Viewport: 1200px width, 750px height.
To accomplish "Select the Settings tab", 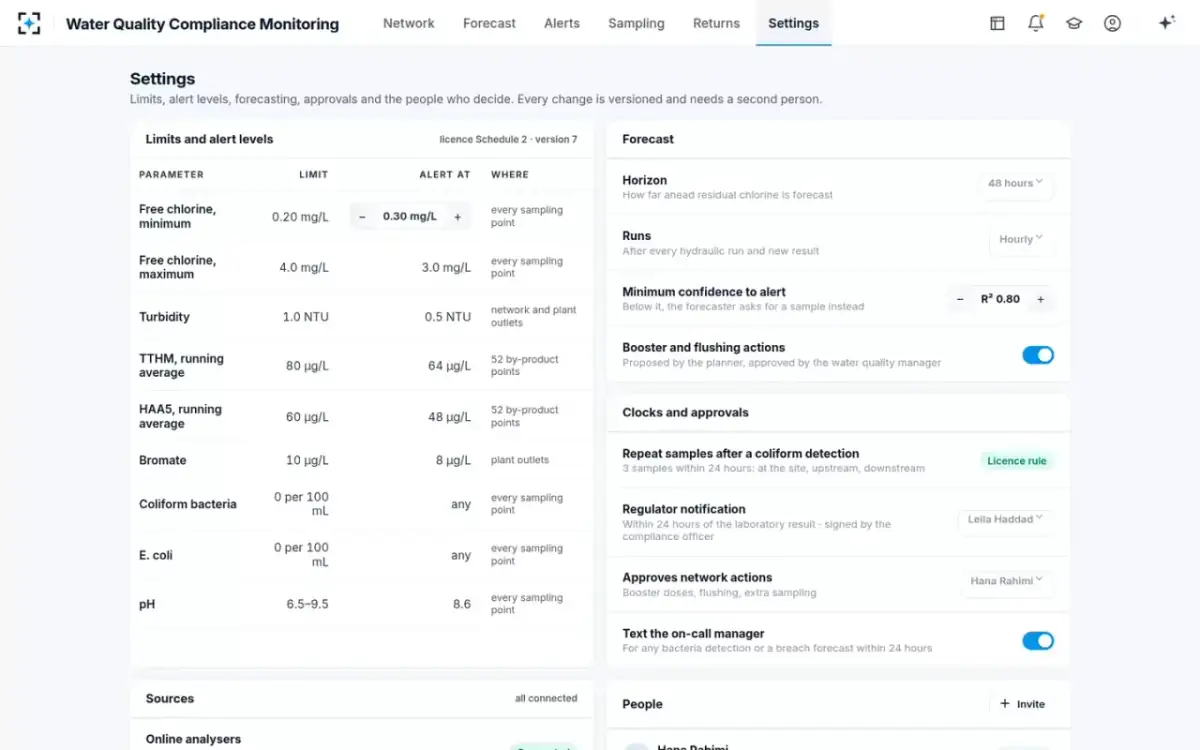I will [794, 23].
